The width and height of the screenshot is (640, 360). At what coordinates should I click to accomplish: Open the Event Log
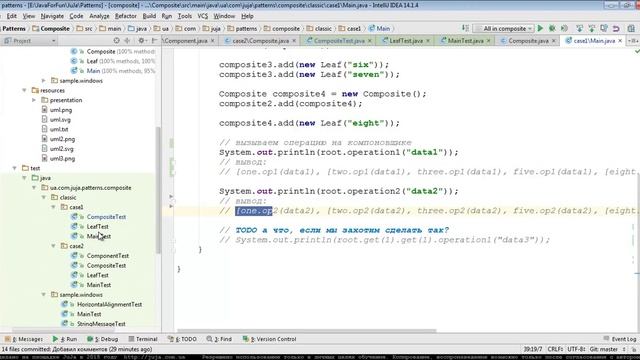(620, 339)
